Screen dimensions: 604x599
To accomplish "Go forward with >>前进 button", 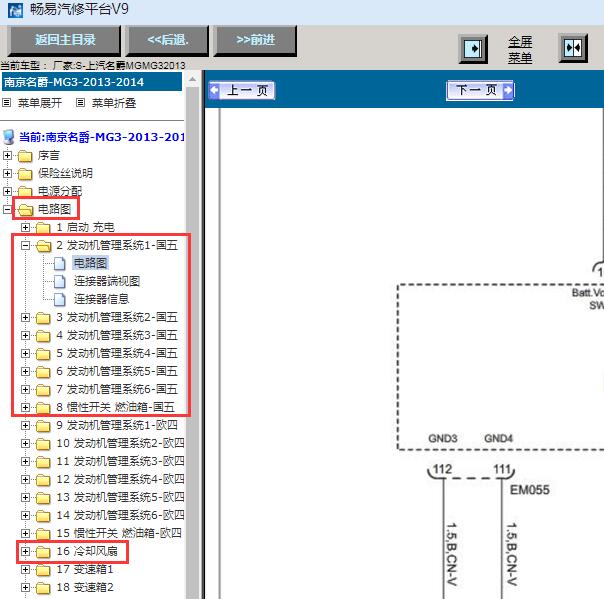I will coord(255,40).
